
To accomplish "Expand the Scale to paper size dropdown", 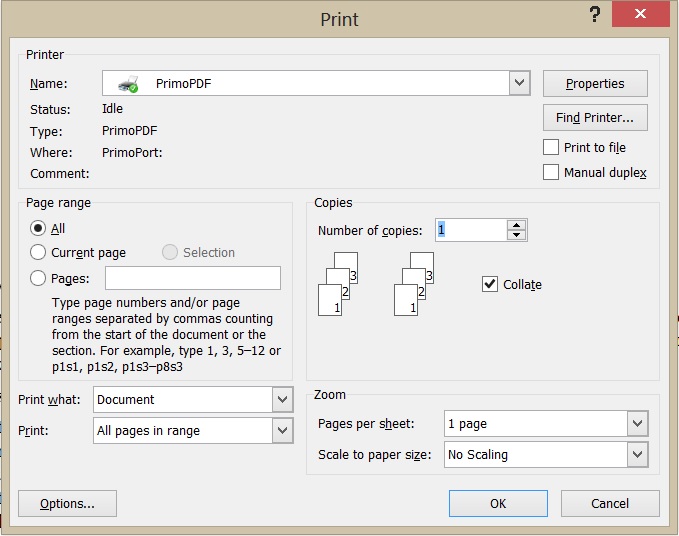I will (638, 455).
